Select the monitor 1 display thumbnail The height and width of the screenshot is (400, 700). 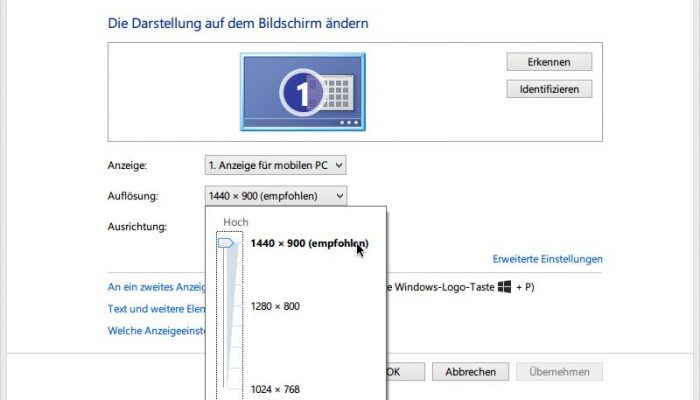[303, 92]
